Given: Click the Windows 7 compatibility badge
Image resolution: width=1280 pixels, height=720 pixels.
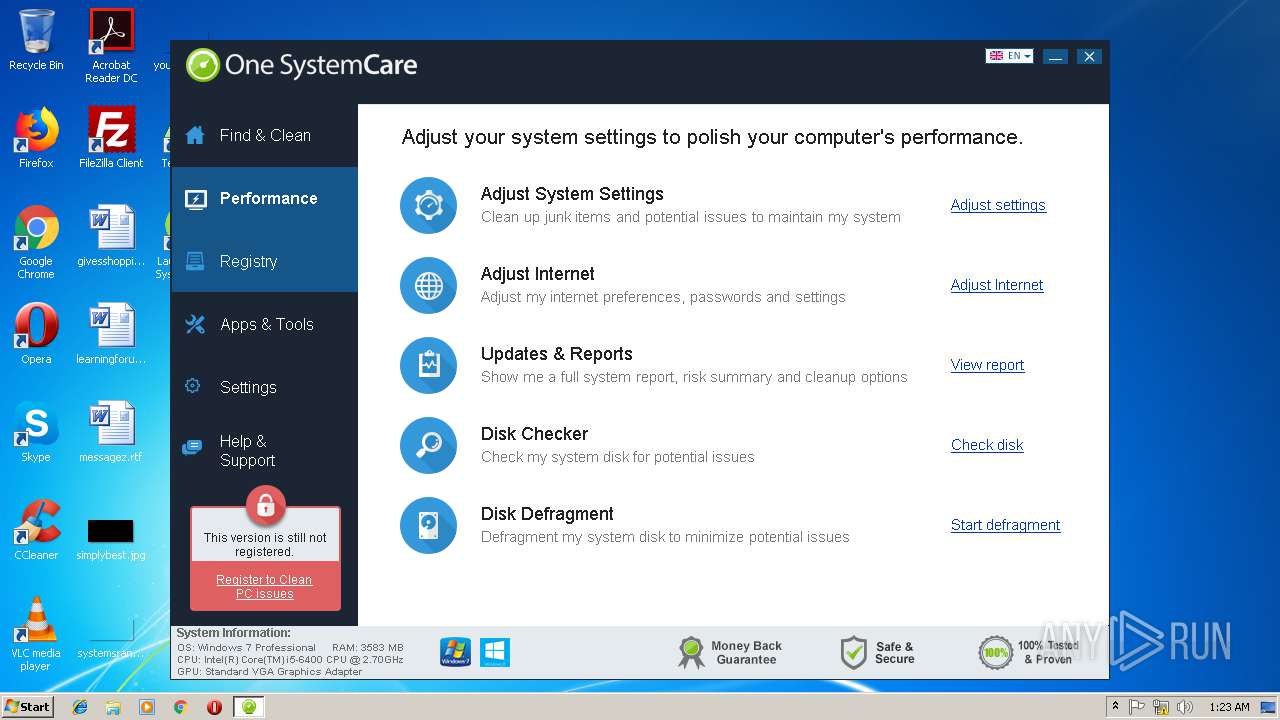Looking at the screenshot, I should tap(455, 652).
